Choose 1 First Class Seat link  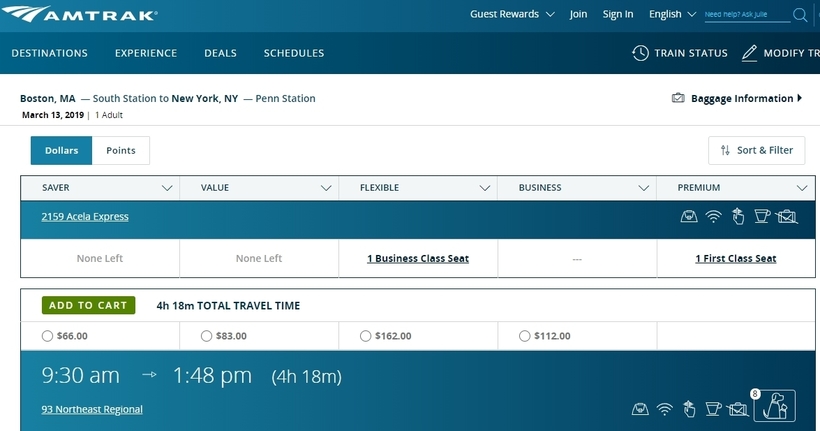pyautogui.click(x=736, y=258)
